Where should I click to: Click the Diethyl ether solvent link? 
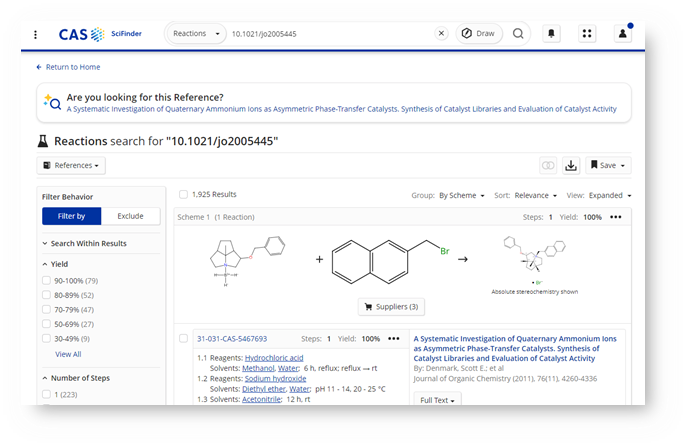click(x=264, y=389)
